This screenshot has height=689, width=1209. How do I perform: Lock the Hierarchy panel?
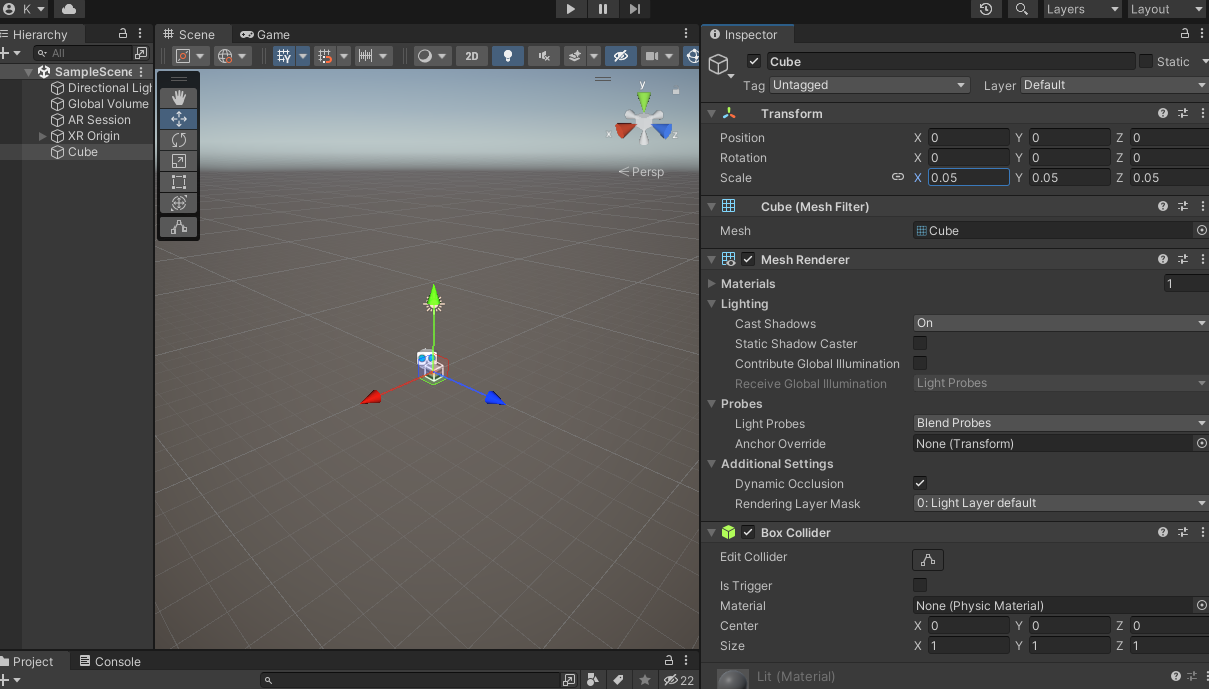[x=123, y=34]
